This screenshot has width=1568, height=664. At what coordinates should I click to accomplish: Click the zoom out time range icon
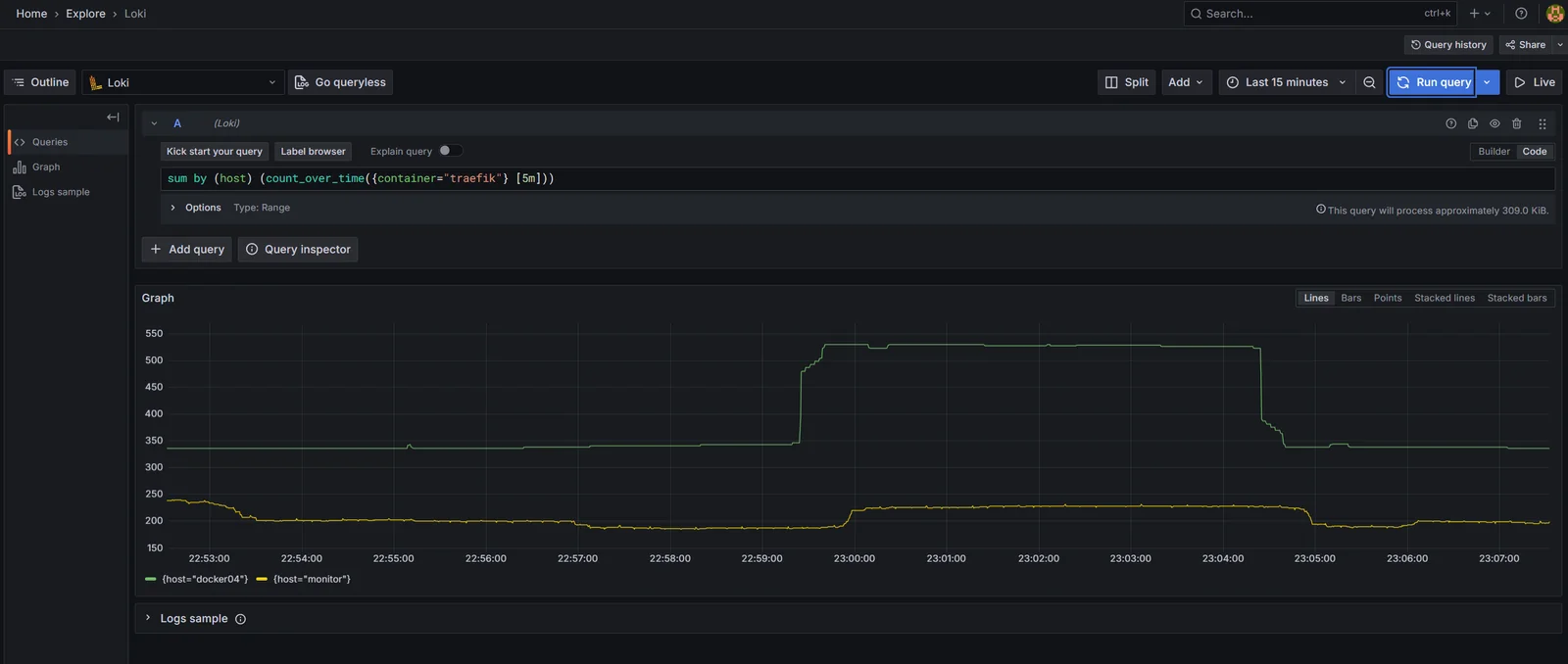click(1369, 82)
